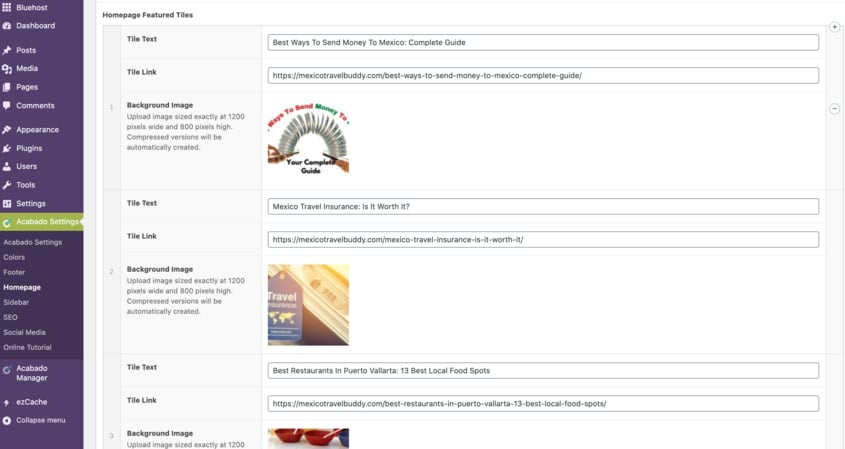
Task: Edit Tile Link for send-money-to-mexico guide
Action: point(543,75)
